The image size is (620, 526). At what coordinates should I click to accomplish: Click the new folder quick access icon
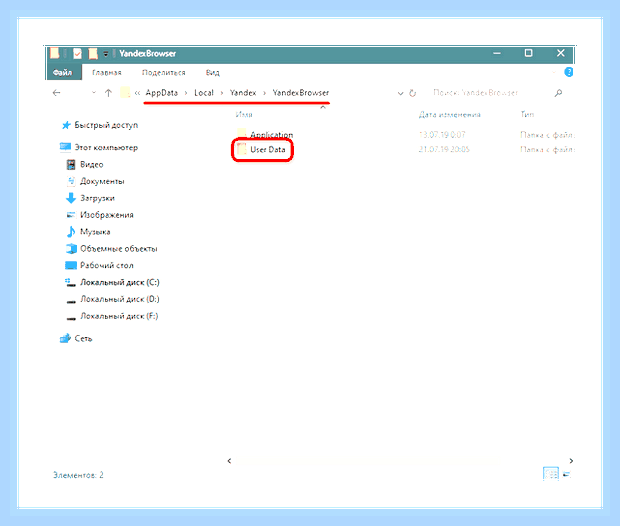[x=93, y=53]
